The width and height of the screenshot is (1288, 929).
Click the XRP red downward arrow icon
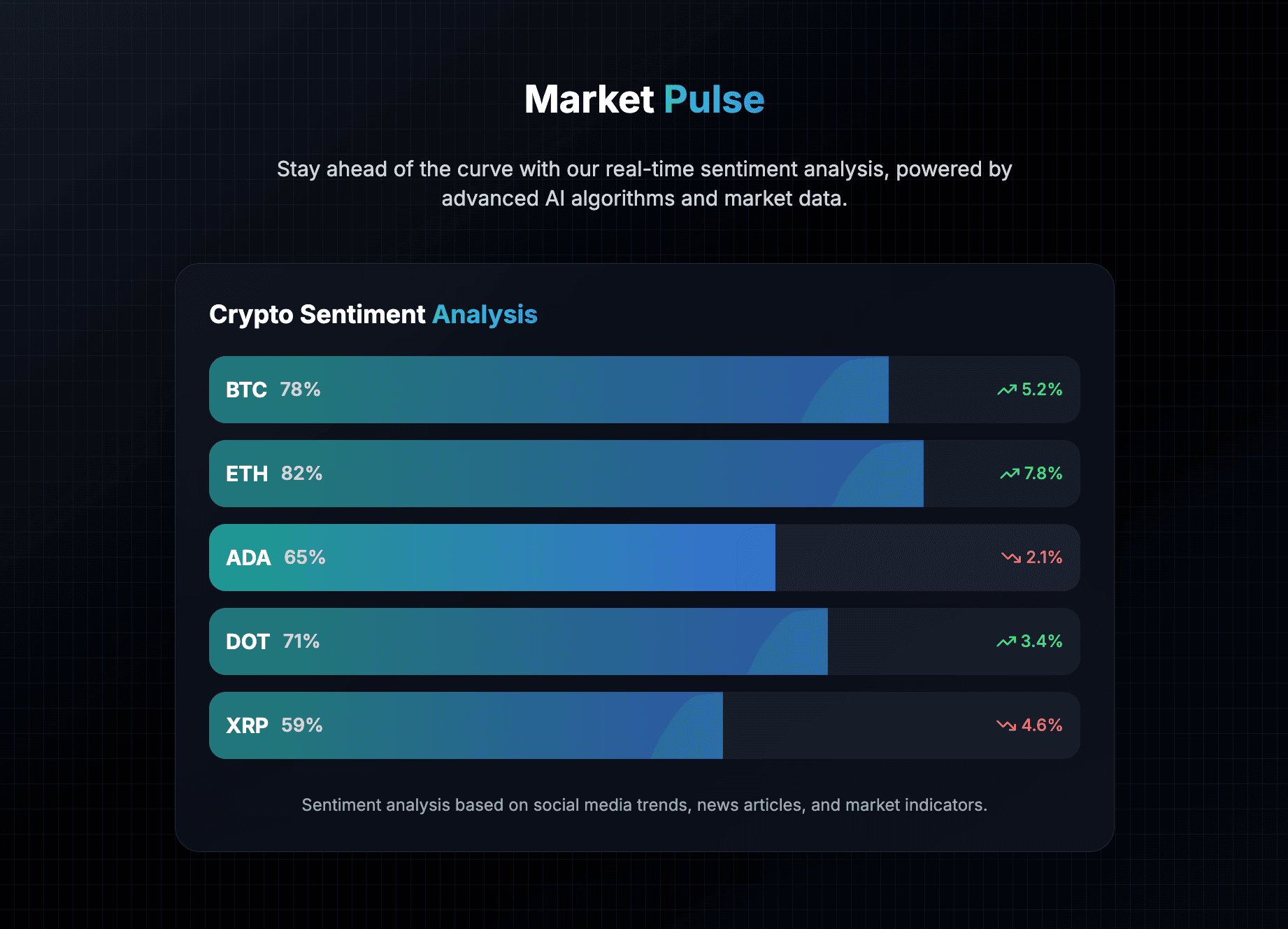1005,725
